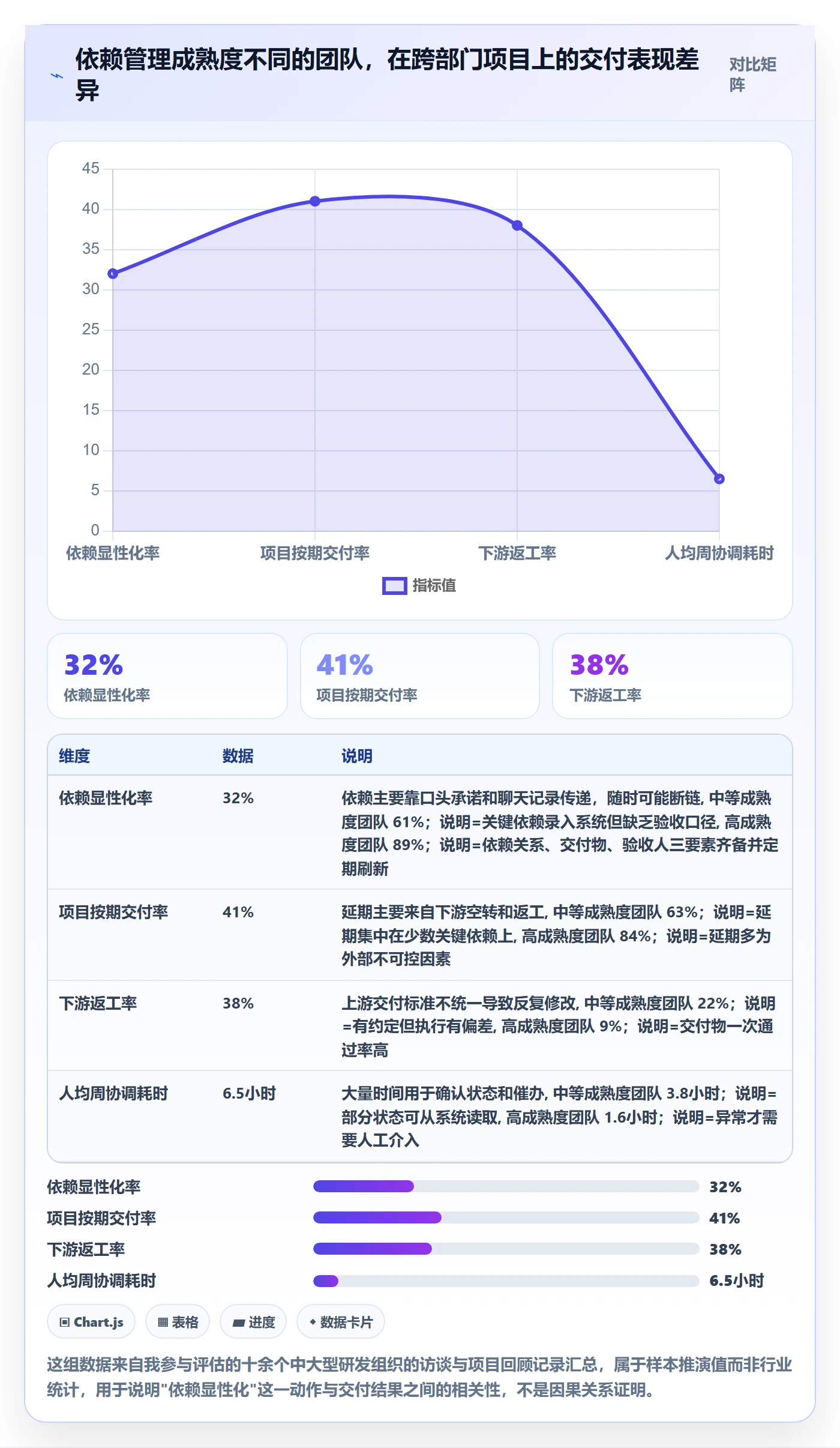The height and width of the screenshot is (1448, 840).
Task: Toggle the 指标值 legend color swatch
Action: coord(394,586)
